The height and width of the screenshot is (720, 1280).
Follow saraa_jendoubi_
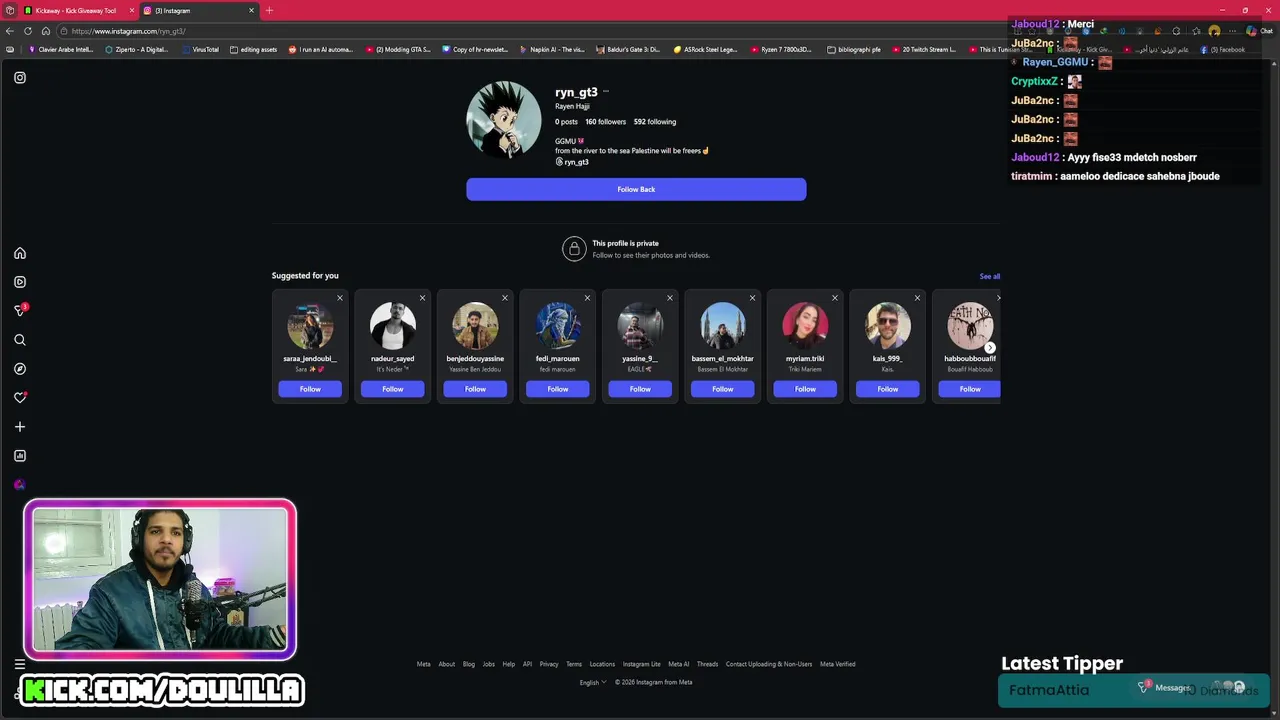[x=310, y=389]
